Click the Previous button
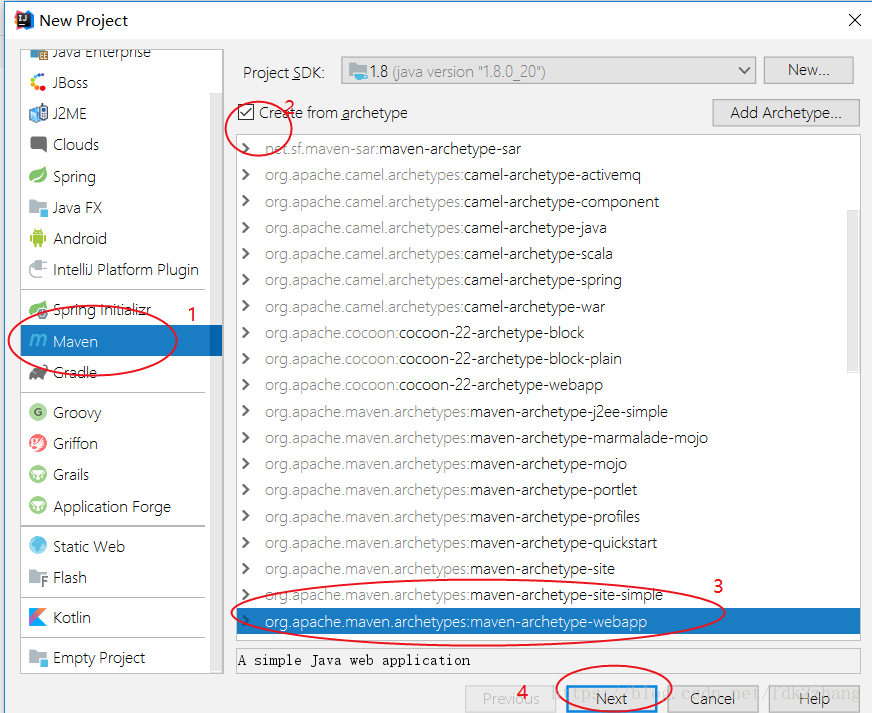 pyautogui.click(x=511, y=699)
